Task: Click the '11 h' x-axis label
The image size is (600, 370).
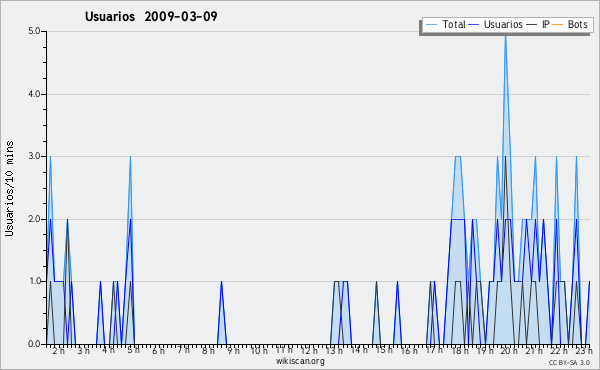Action: (x=284, y=350)
